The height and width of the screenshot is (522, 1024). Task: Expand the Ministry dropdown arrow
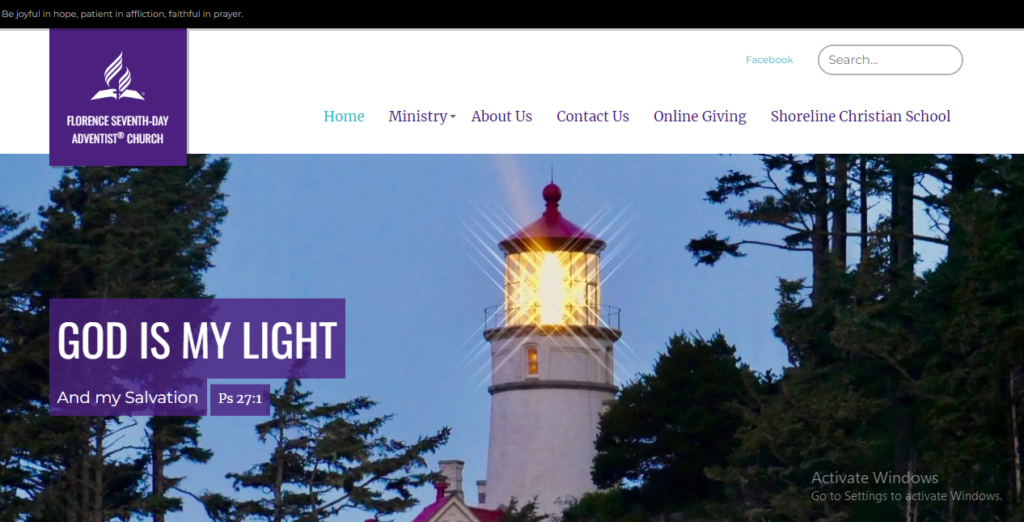pyautogui.click(x=453, y=118)
